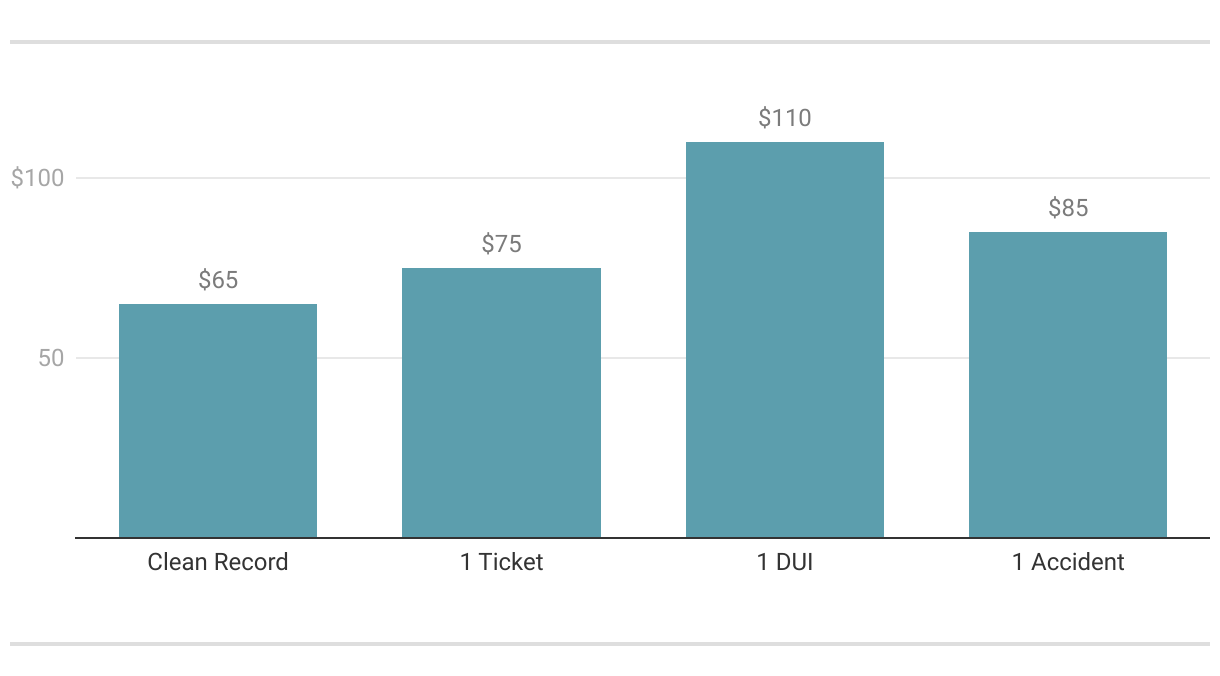Image resolution: width=1220 pixels, height=676 pixels.
Task: Click the Clean Record bar
Action: tap(218, 420)
